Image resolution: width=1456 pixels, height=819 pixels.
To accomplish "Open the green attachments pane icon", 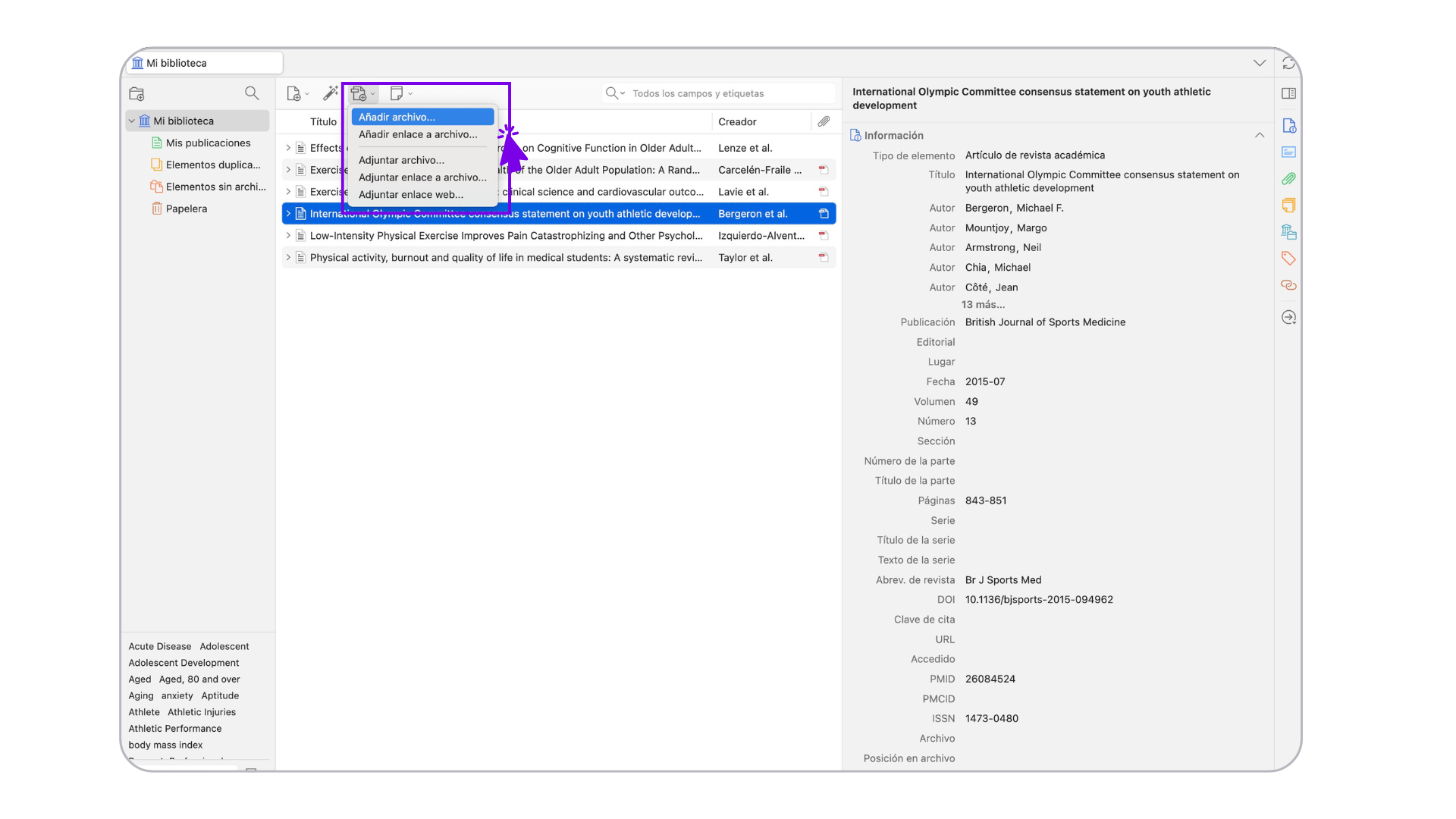I will click(x=1288, y=179).
